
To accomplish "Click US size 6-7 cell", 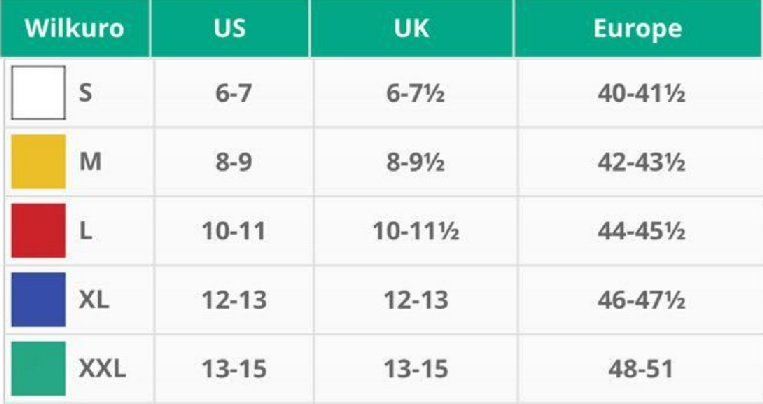I will 233,93.
